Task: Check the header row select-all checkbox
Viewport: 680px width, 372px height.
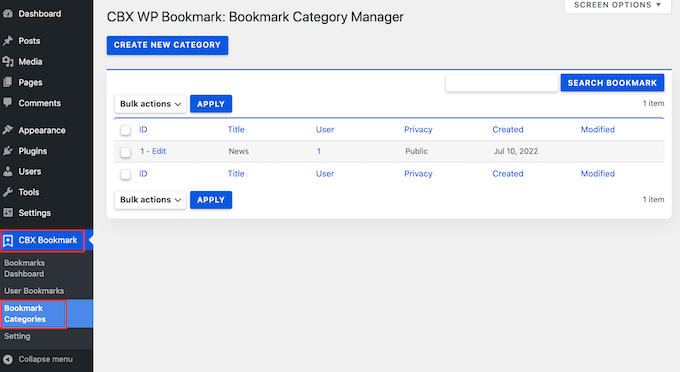Action: point(125,130)
